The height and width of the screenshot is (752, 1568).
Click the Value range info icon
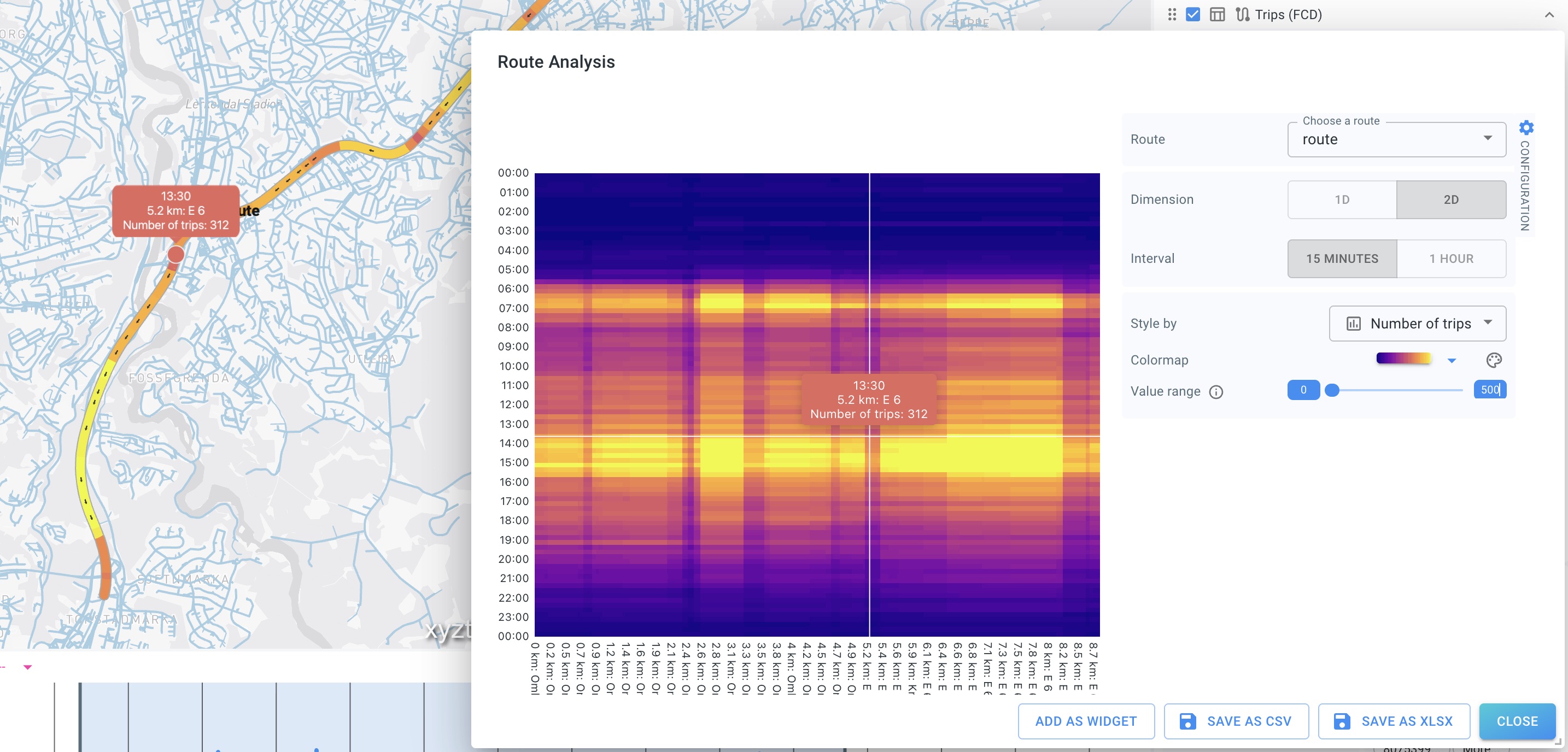coord(1215,392)
